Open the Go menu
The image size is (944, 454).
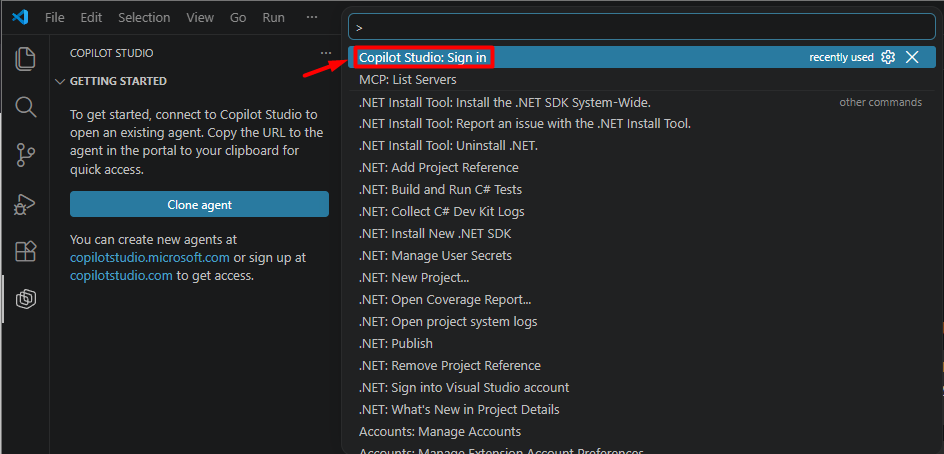point(238,17)
